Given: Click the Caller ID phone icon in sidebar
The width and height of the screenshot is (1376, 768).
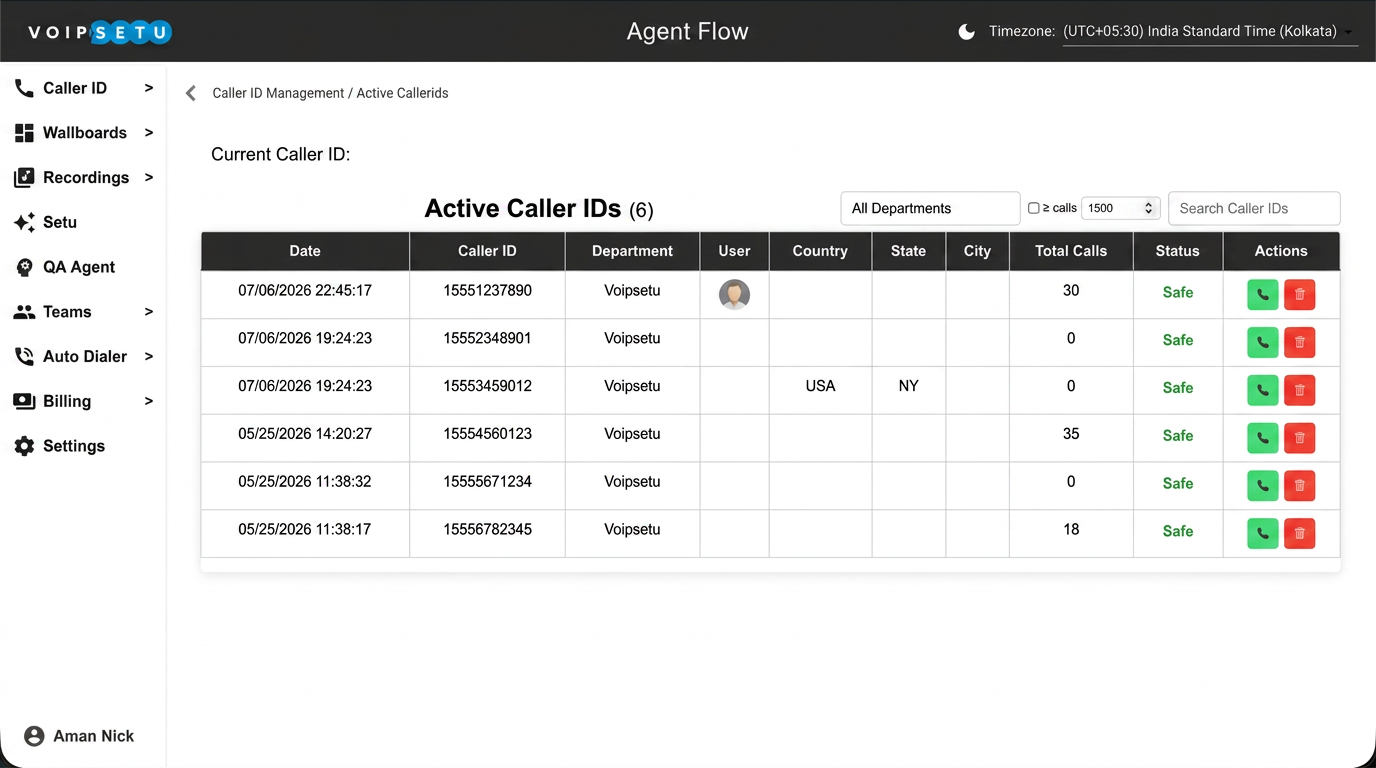Looking at the screenshot, I should (x=24, y=88).
